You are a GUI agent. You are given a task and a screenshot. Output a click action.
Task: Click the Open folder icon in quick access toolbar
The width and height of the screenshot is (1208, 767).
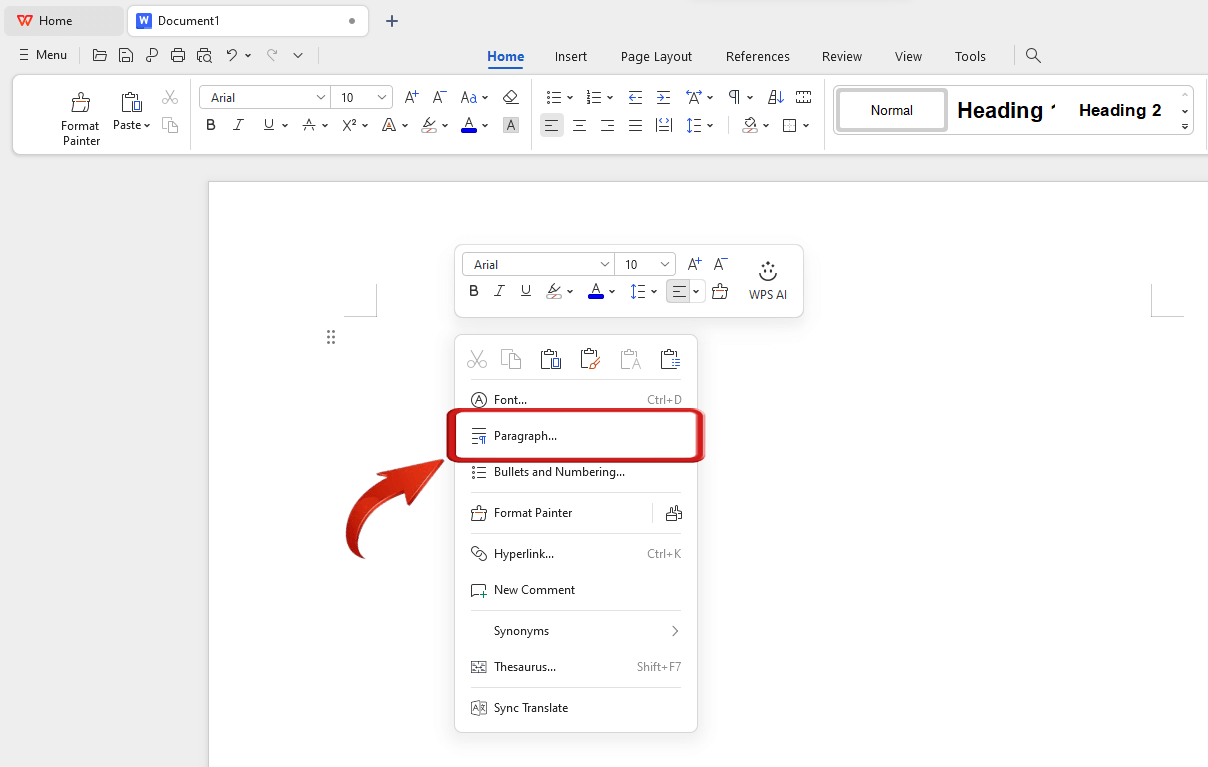100,56
